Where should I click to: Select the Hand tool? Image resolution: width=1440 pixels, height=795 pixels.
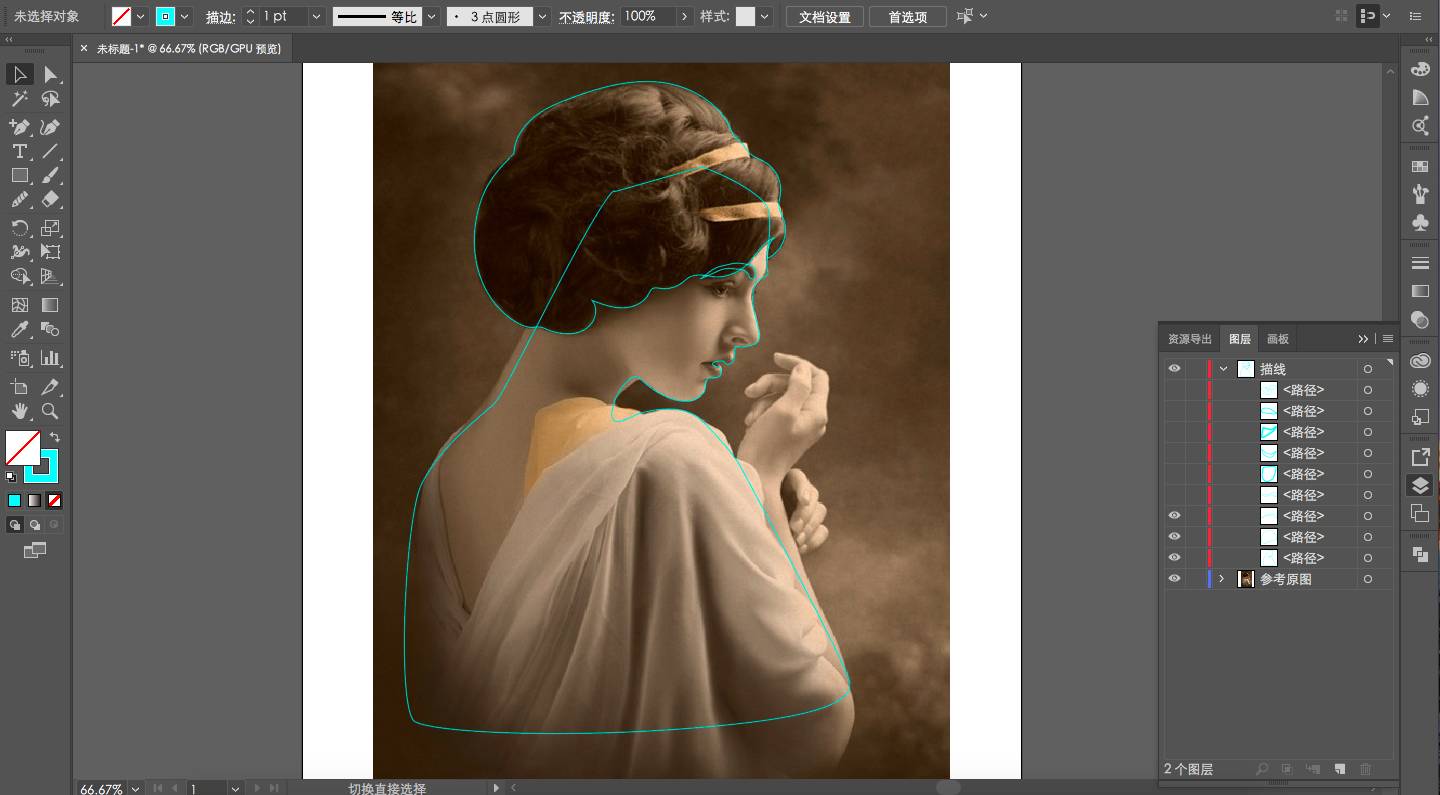(19, 411)
